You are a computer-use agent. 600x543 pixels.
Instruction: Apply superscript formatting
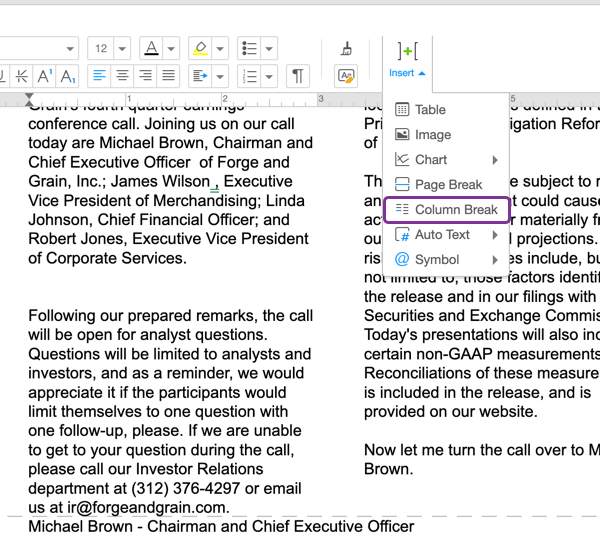click(46, 76)
